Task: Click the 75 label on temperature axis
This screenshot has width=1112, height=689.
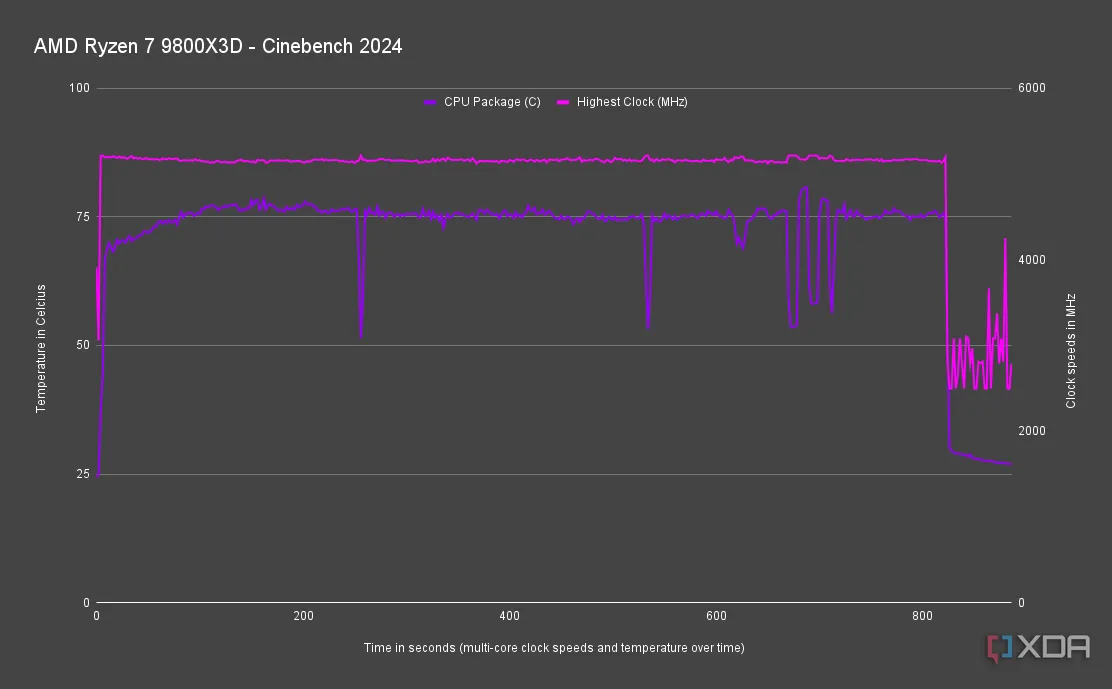Action: (x=83, y=217)
